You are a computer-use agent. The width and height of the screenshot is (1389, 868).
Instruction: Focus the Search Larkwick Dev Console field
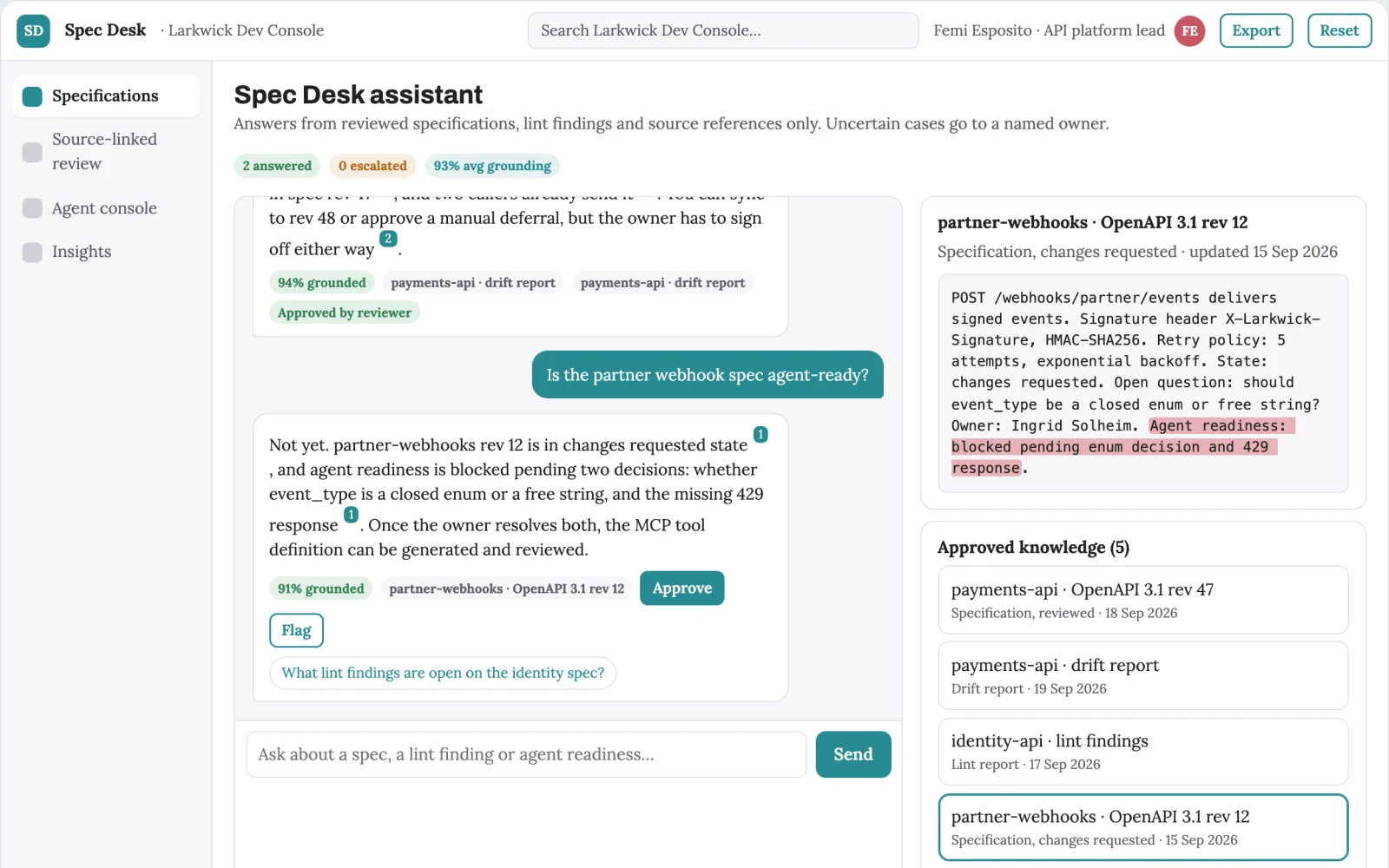pos(723,30)
